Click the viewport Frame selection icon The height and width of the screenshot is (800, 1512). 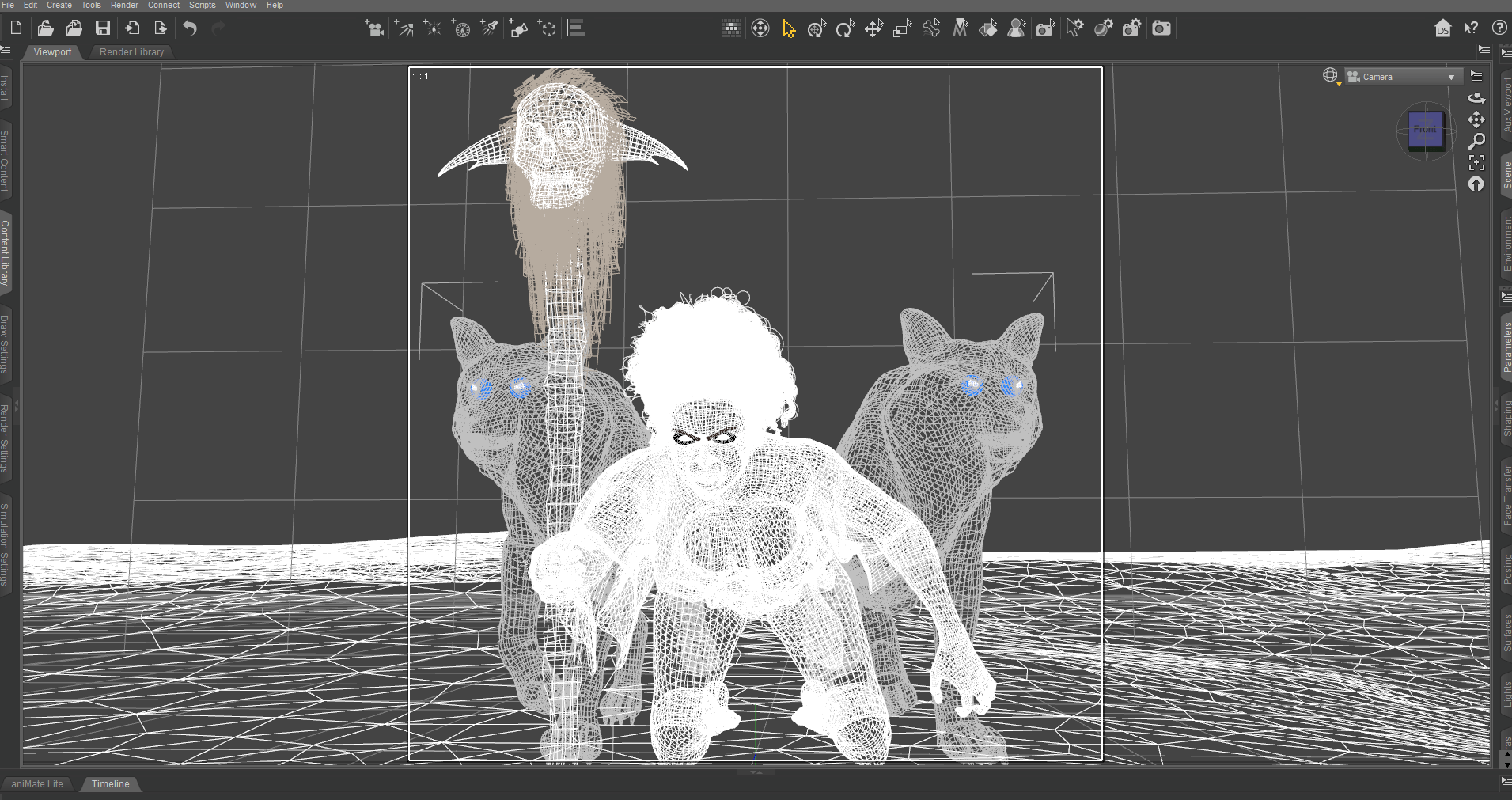point(1476,163)
